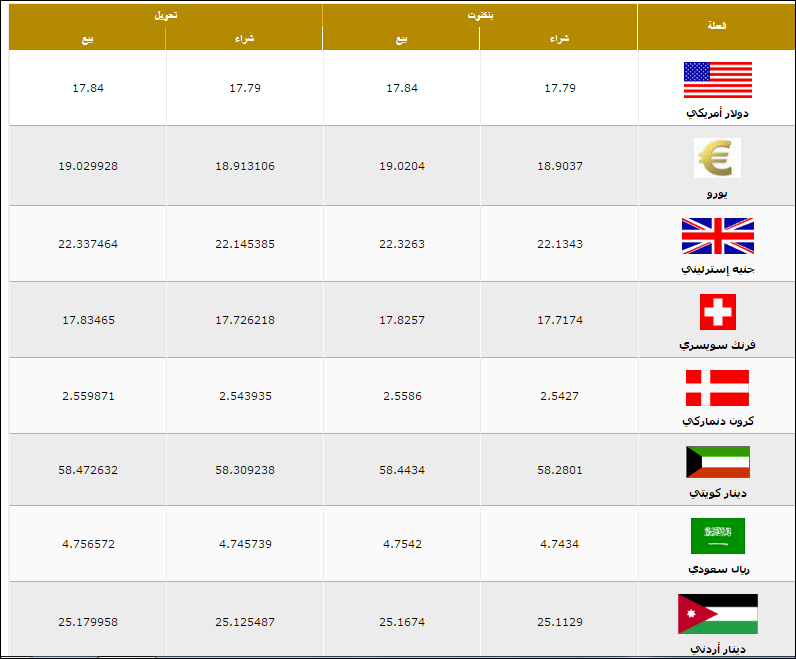796x659 pixels.
Task: Click the تحويل transfer group header
Action: pyautogui.click(x=165, y=15)
